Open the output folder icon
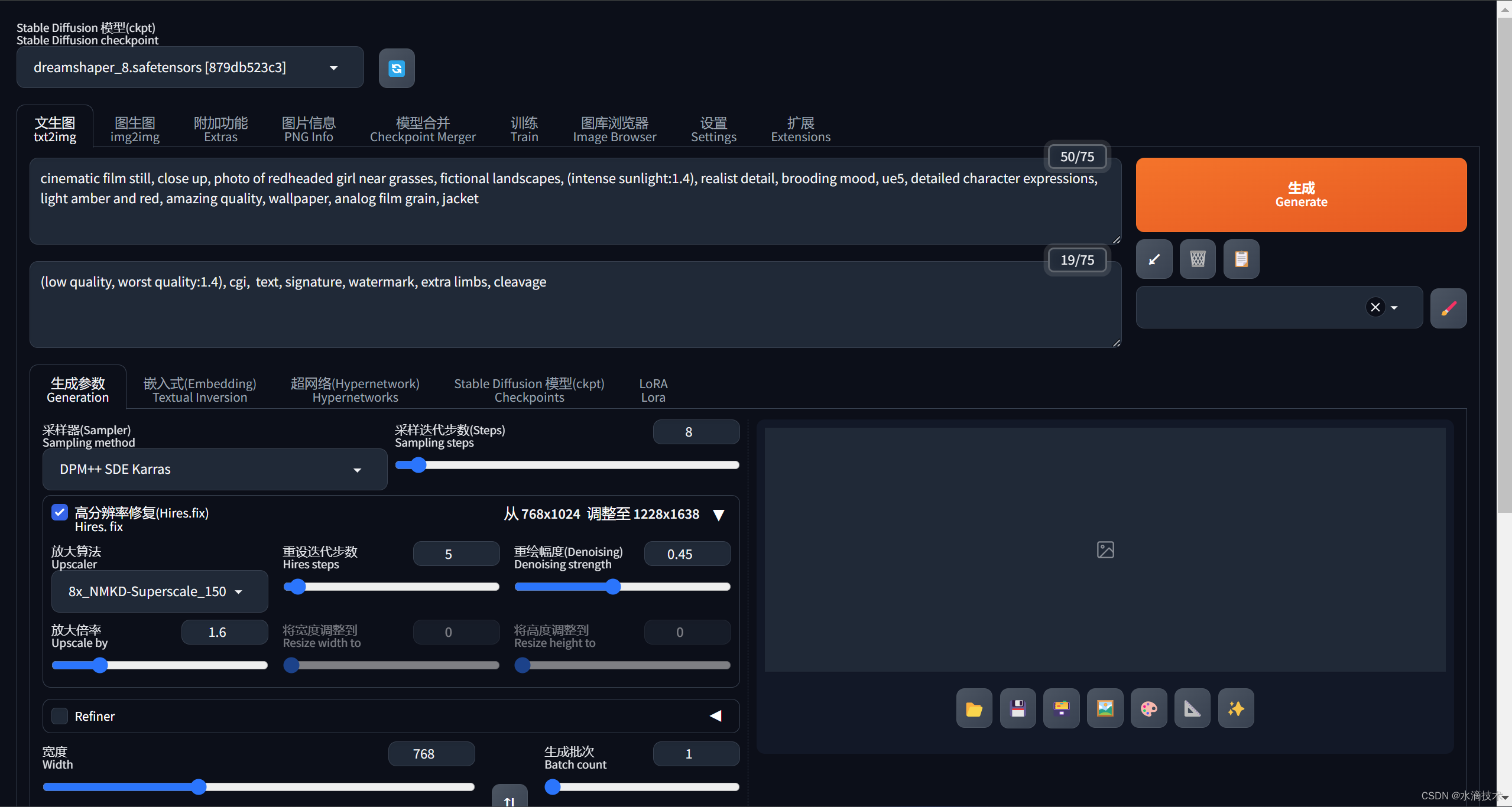The height and width of the screenshot is (807, 1512). click(974, 708)
